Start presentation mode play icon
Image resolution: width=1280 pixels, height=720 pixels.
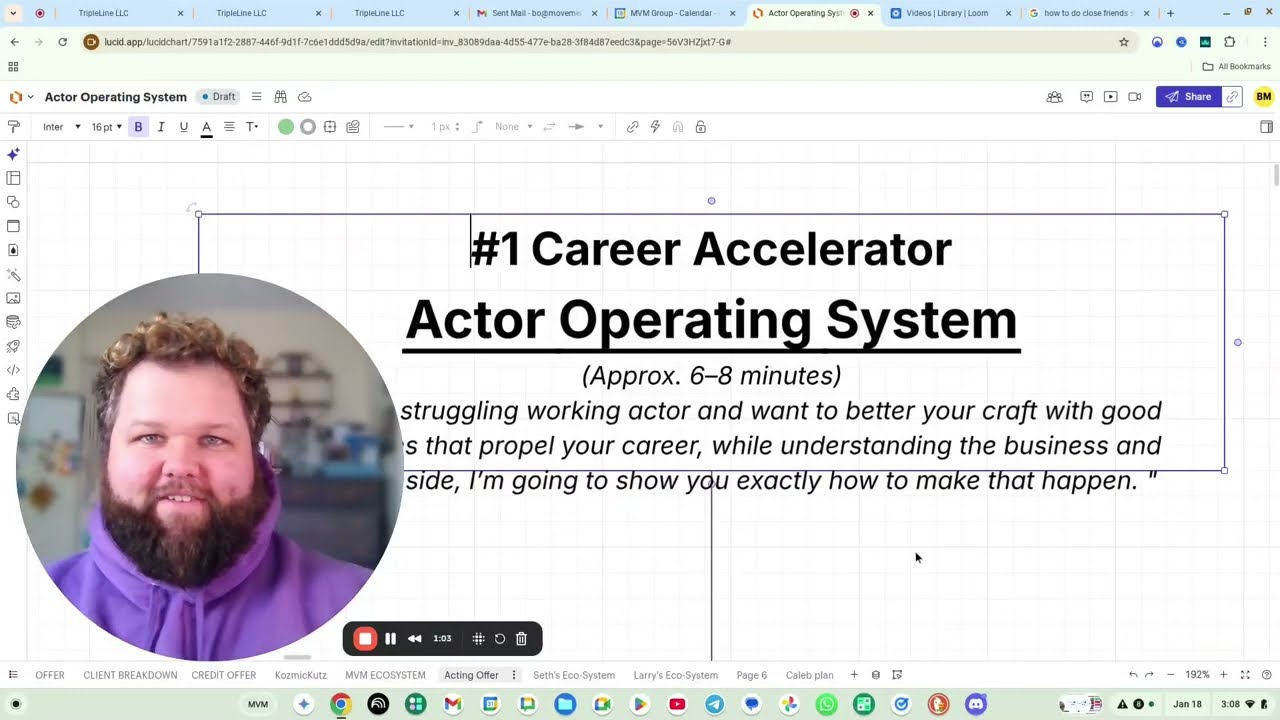coord(1110,97)
